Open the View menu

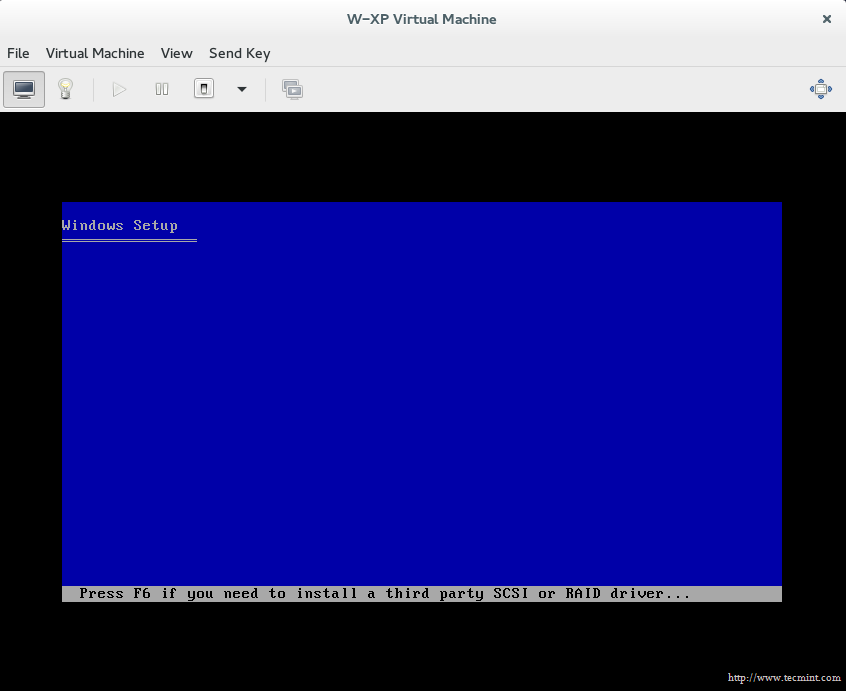(176, 53)
